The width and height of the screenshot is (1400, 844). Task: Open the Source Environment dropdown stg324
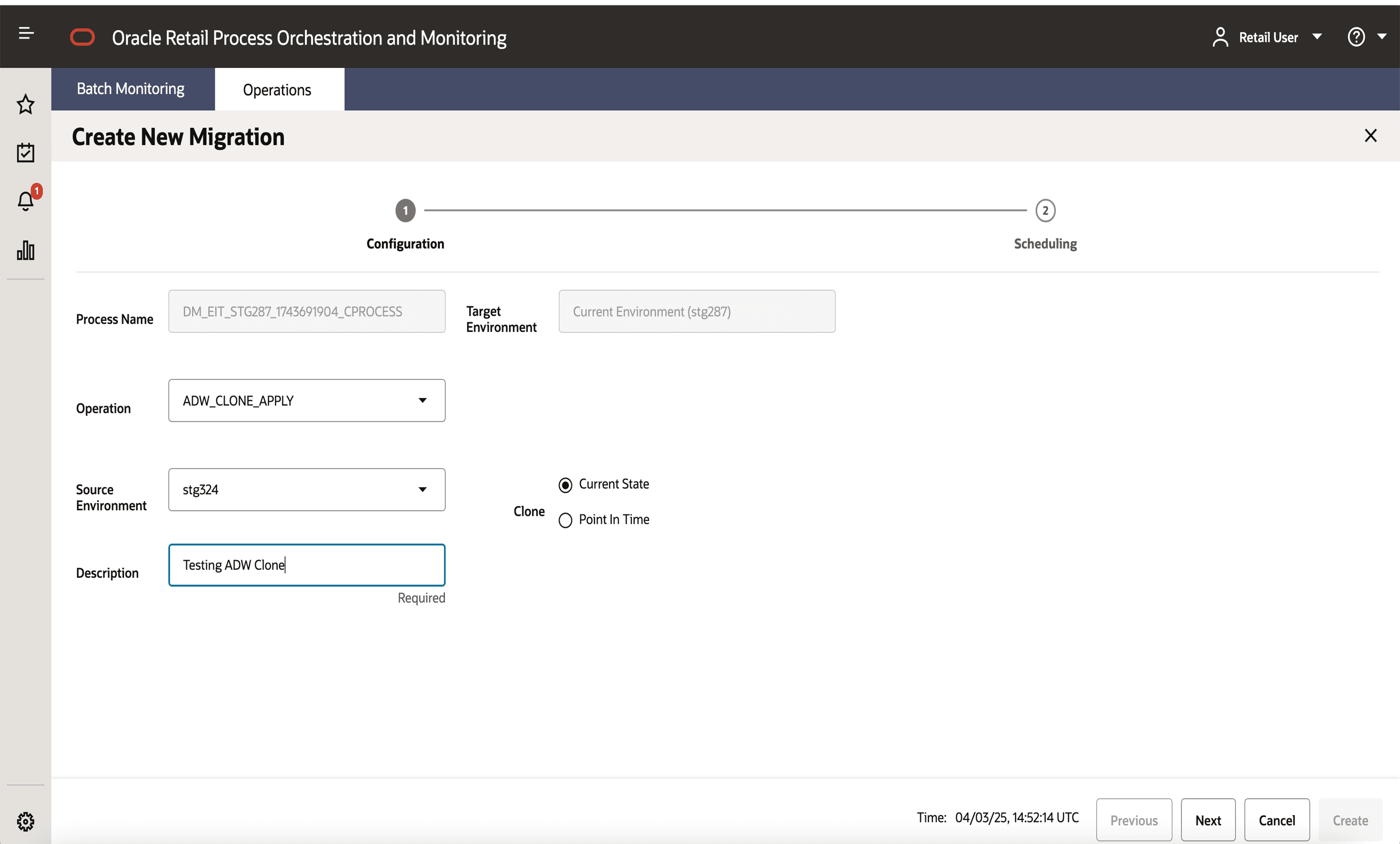point(307,489)
